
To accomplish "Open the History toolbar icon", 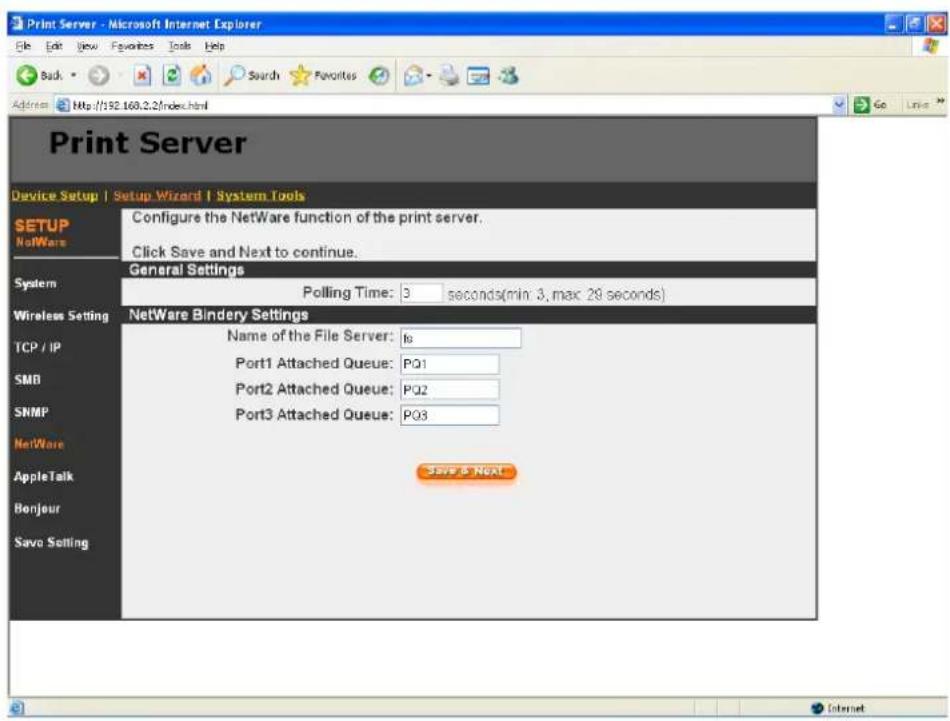I will coord(379,76).
